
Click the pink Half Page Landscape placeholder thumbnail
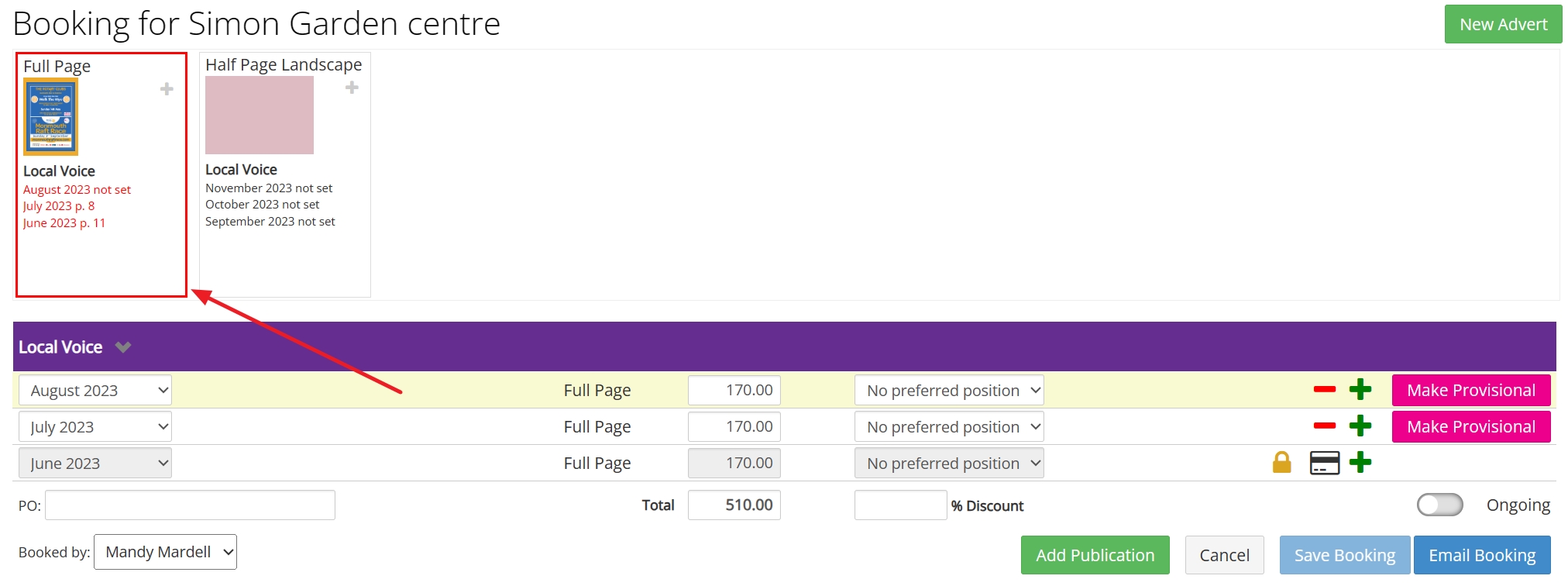(260, 115)
